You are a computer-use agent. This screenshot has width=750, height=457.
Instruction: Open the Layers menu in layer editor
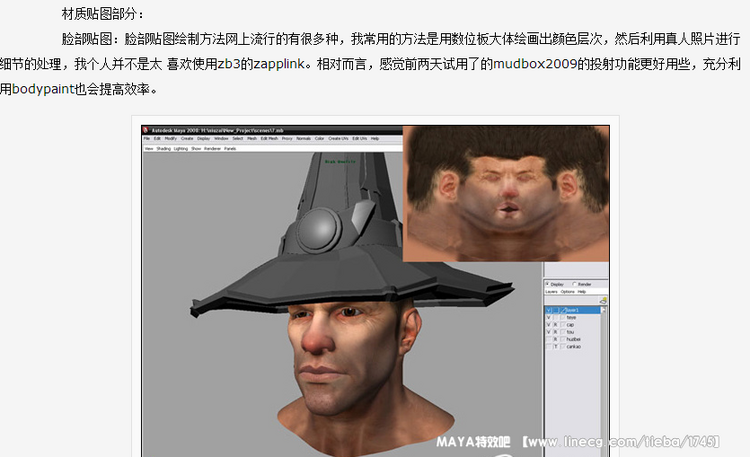[551, 291]
